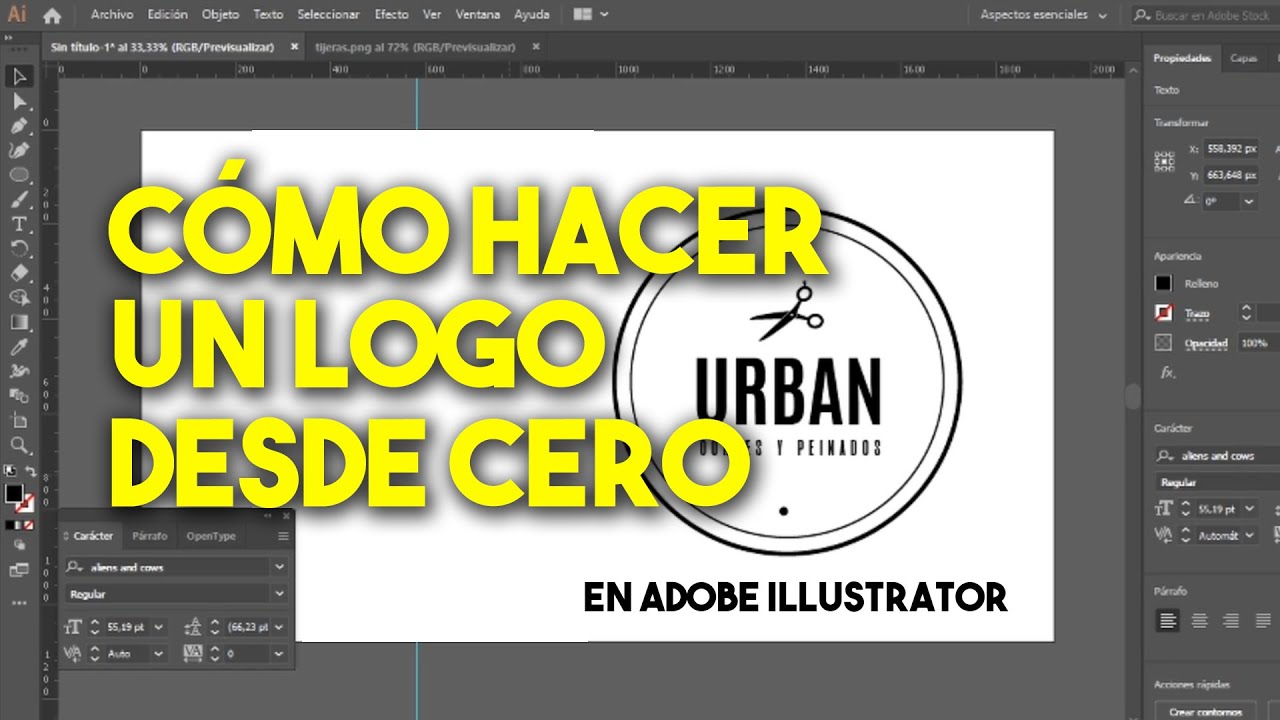
Task: Click the Buscar en Adobe Stock search field
Action: click(1205, 15)
